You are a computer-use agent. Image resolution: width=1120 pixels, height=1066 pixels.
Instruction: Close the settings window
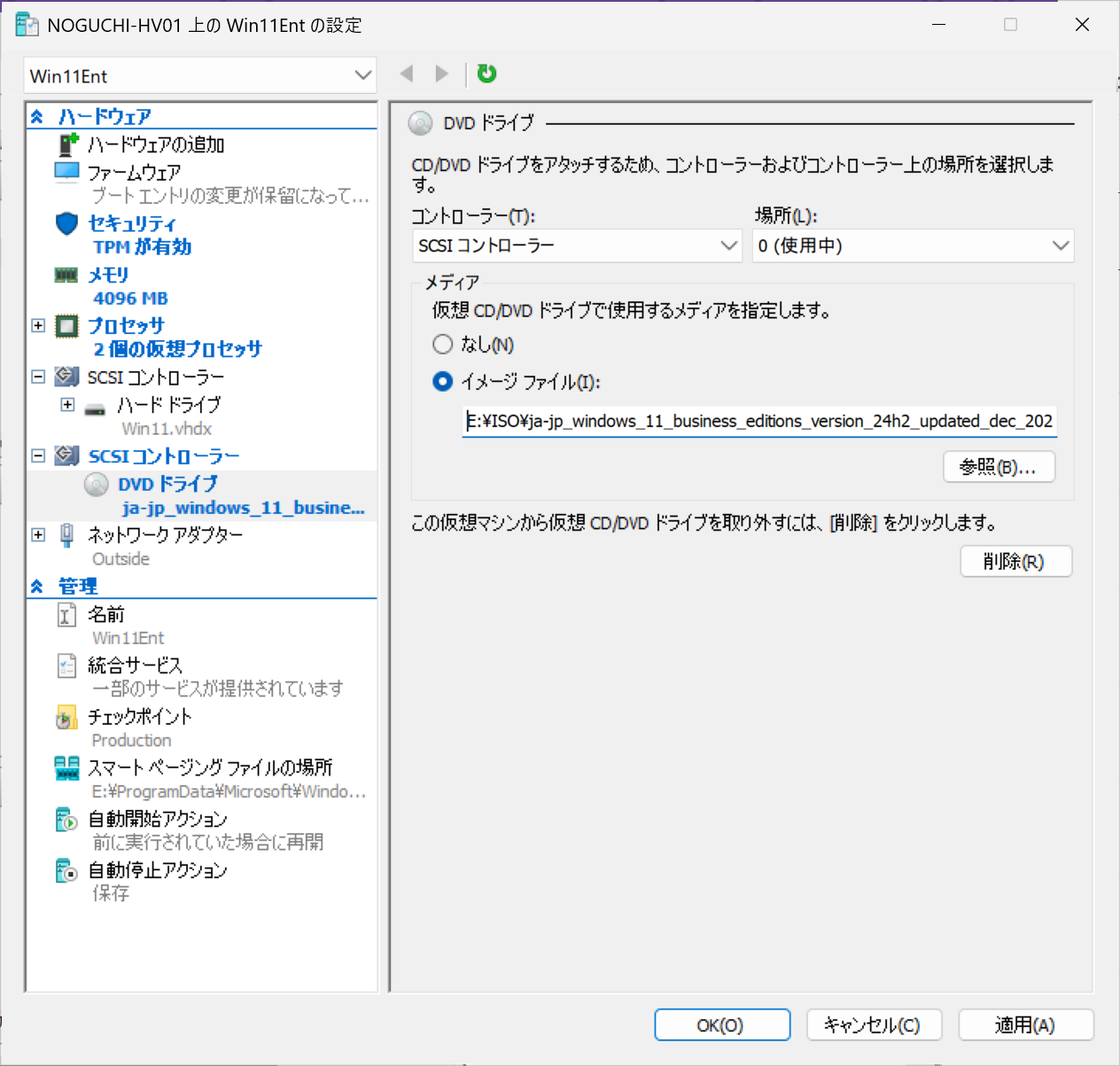[1082, 25]
